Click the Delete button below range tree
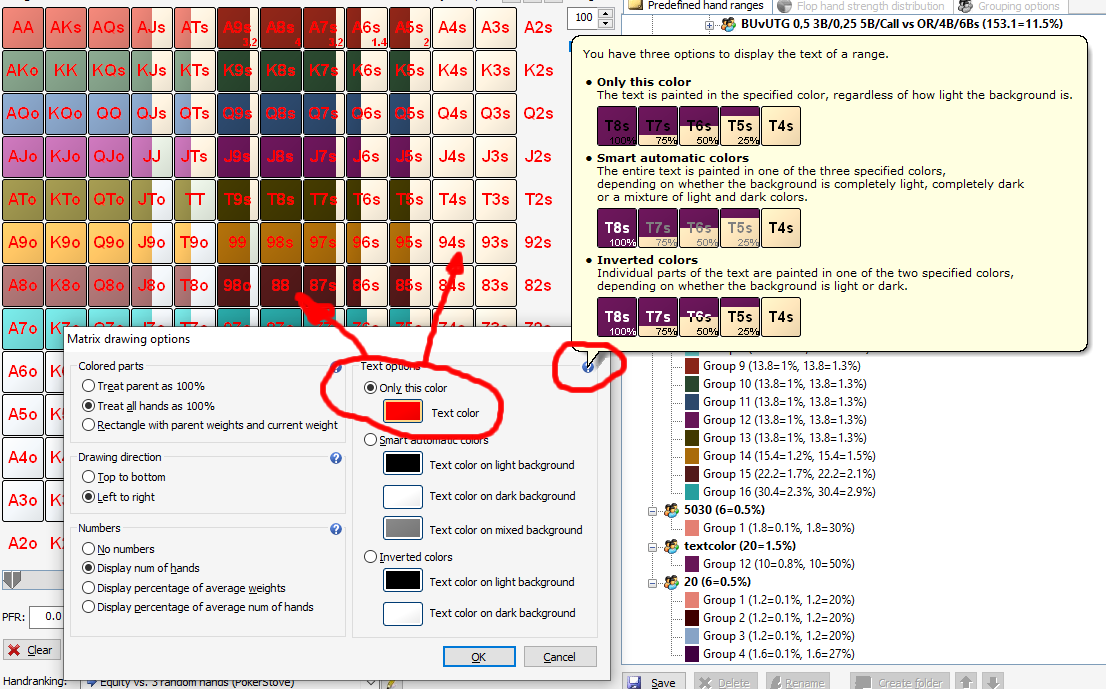 pyautogui.click(x=725, y=682)
